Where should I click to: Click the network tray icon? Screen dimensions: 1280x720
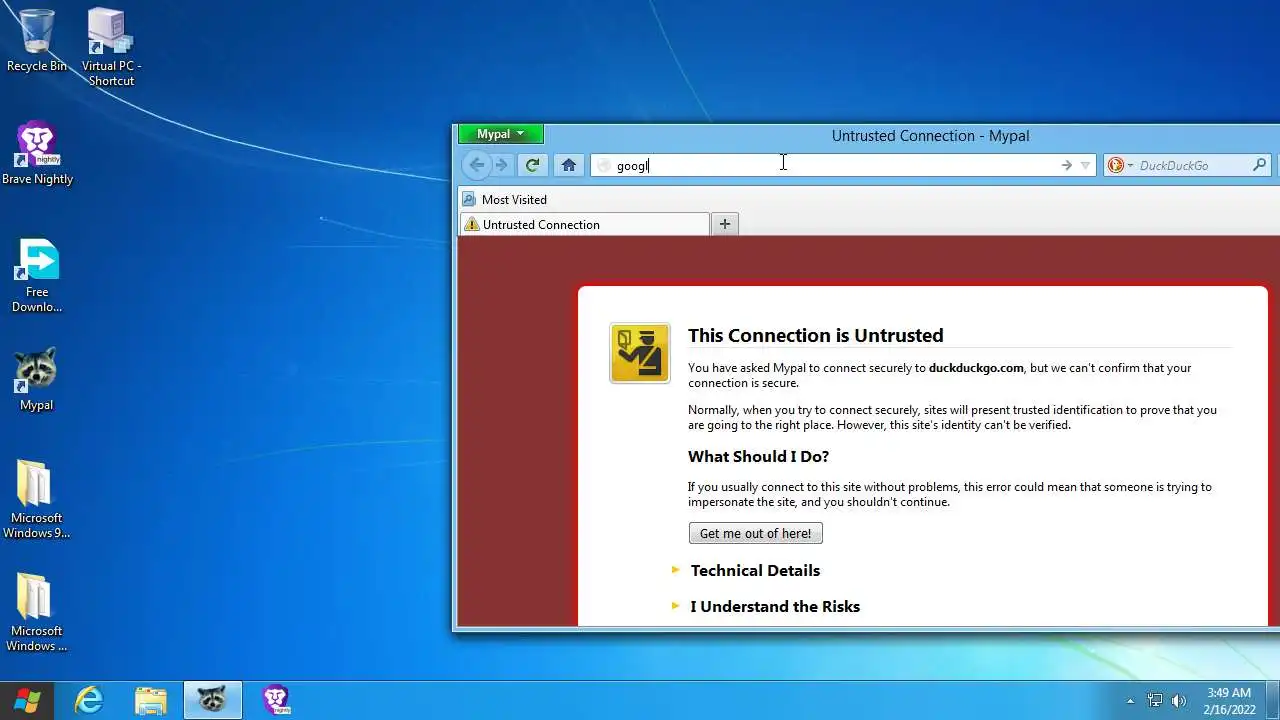[1155, 701]
